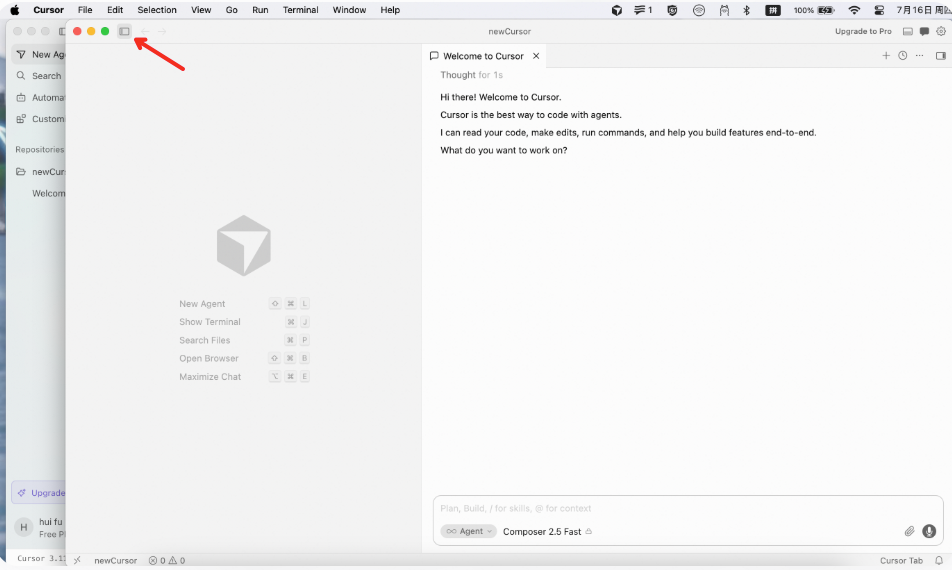
Task: Click the H user avatar in background sidebar
Action: tap(24, 527)
